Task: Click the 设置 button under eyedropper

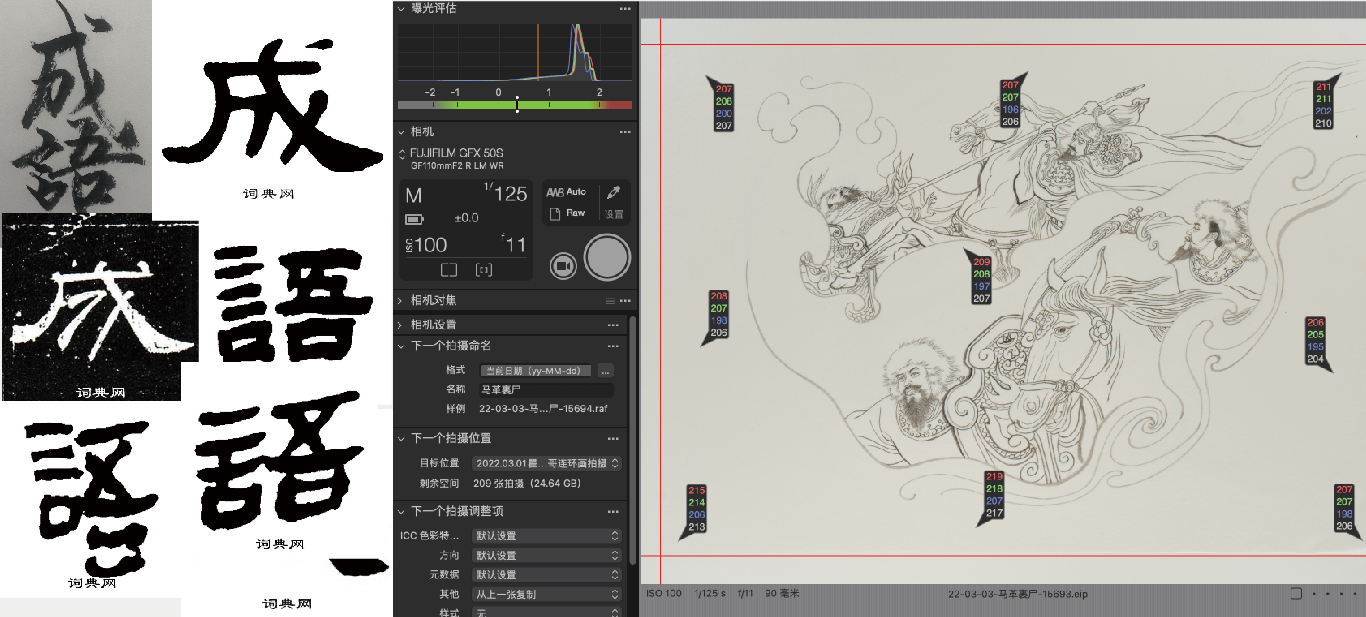Action: point(613,214)
